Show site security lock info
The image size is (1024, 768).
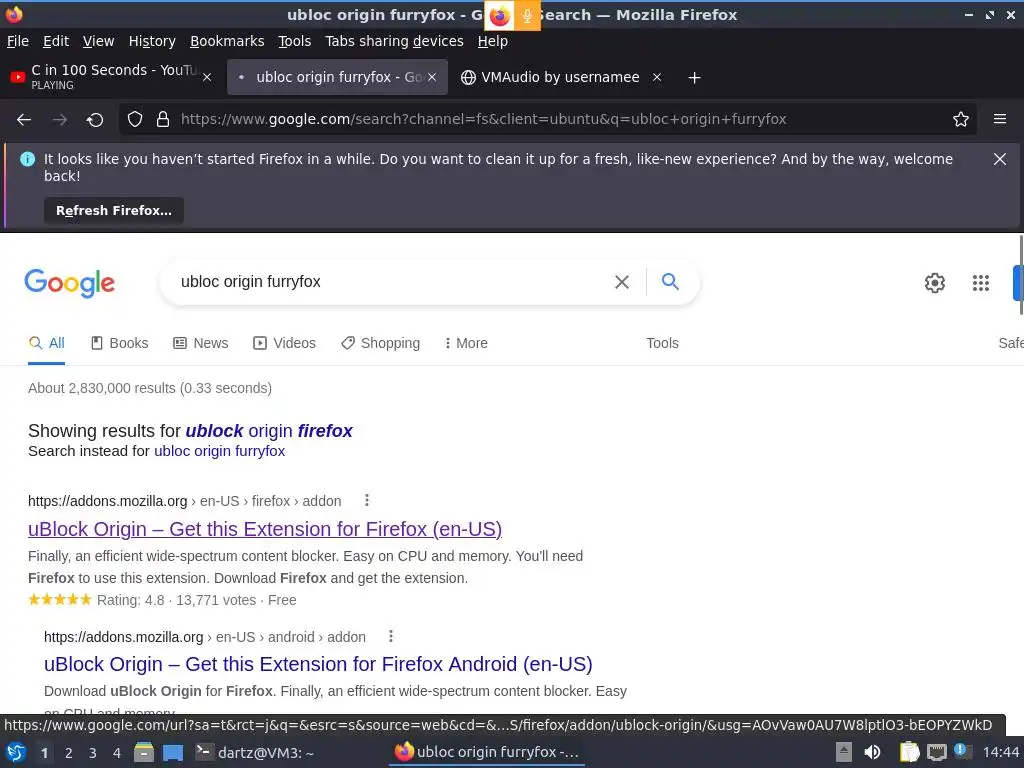(163, 119)
